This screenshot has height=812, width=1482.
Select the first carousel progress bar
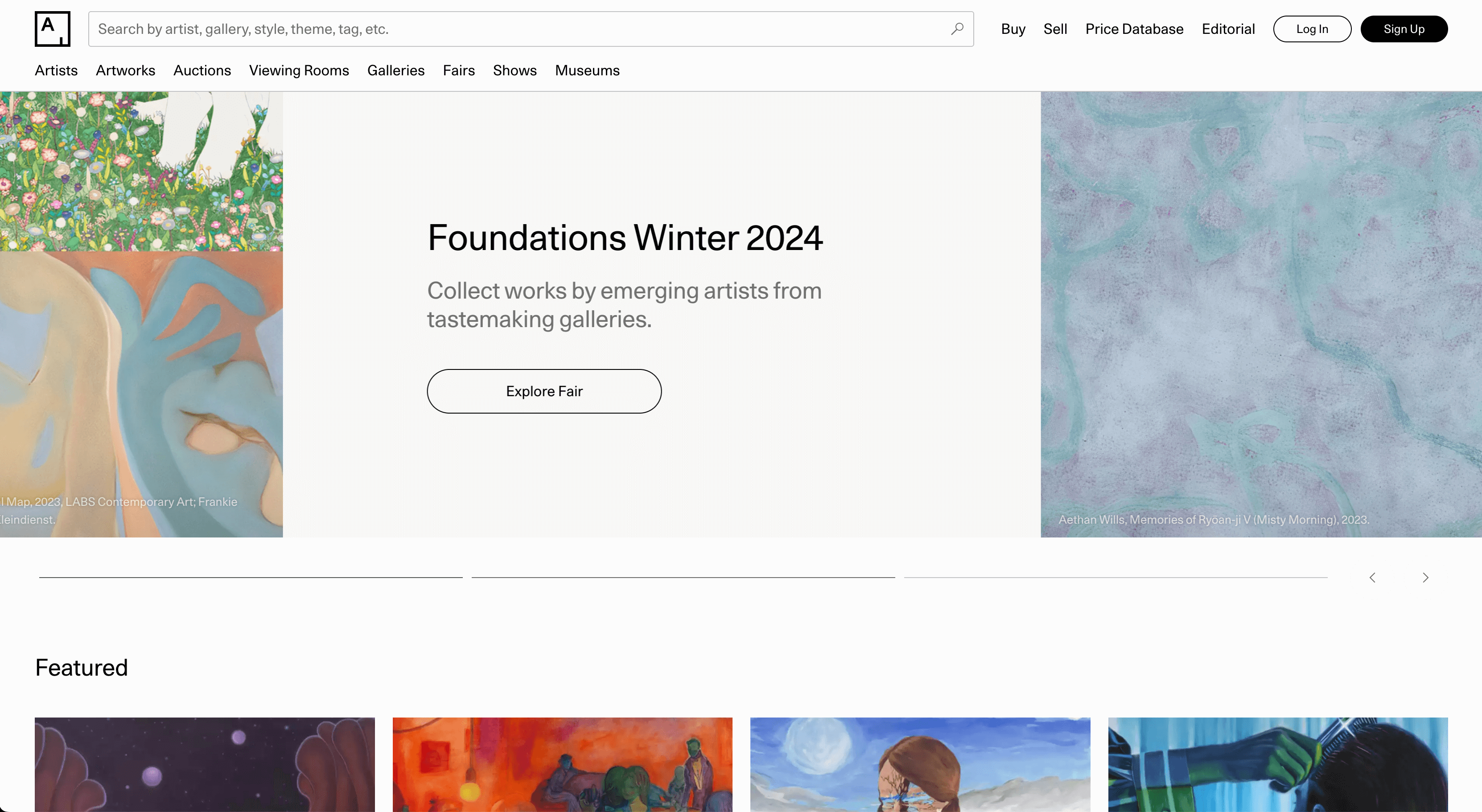click(x=251, y=578)
